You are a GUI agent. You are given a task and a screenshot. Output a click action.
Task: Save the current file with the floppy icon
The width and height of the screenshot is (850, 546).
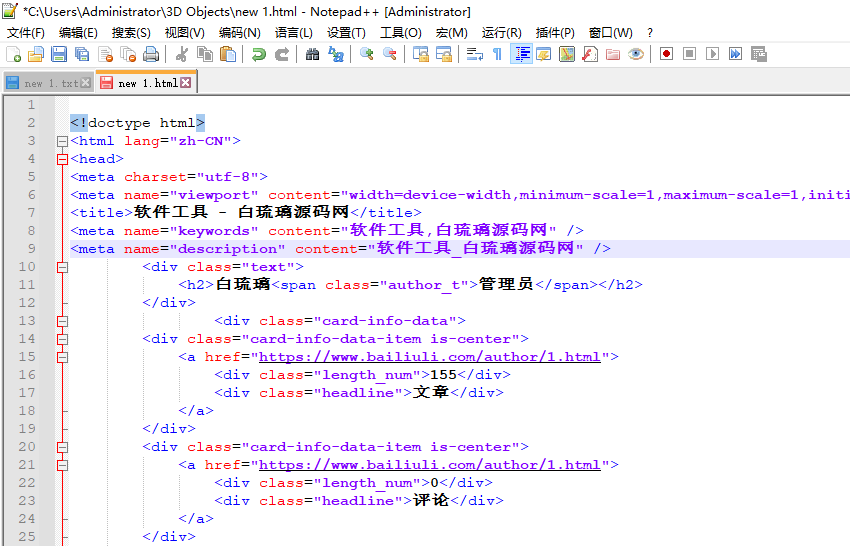[59, 54]
